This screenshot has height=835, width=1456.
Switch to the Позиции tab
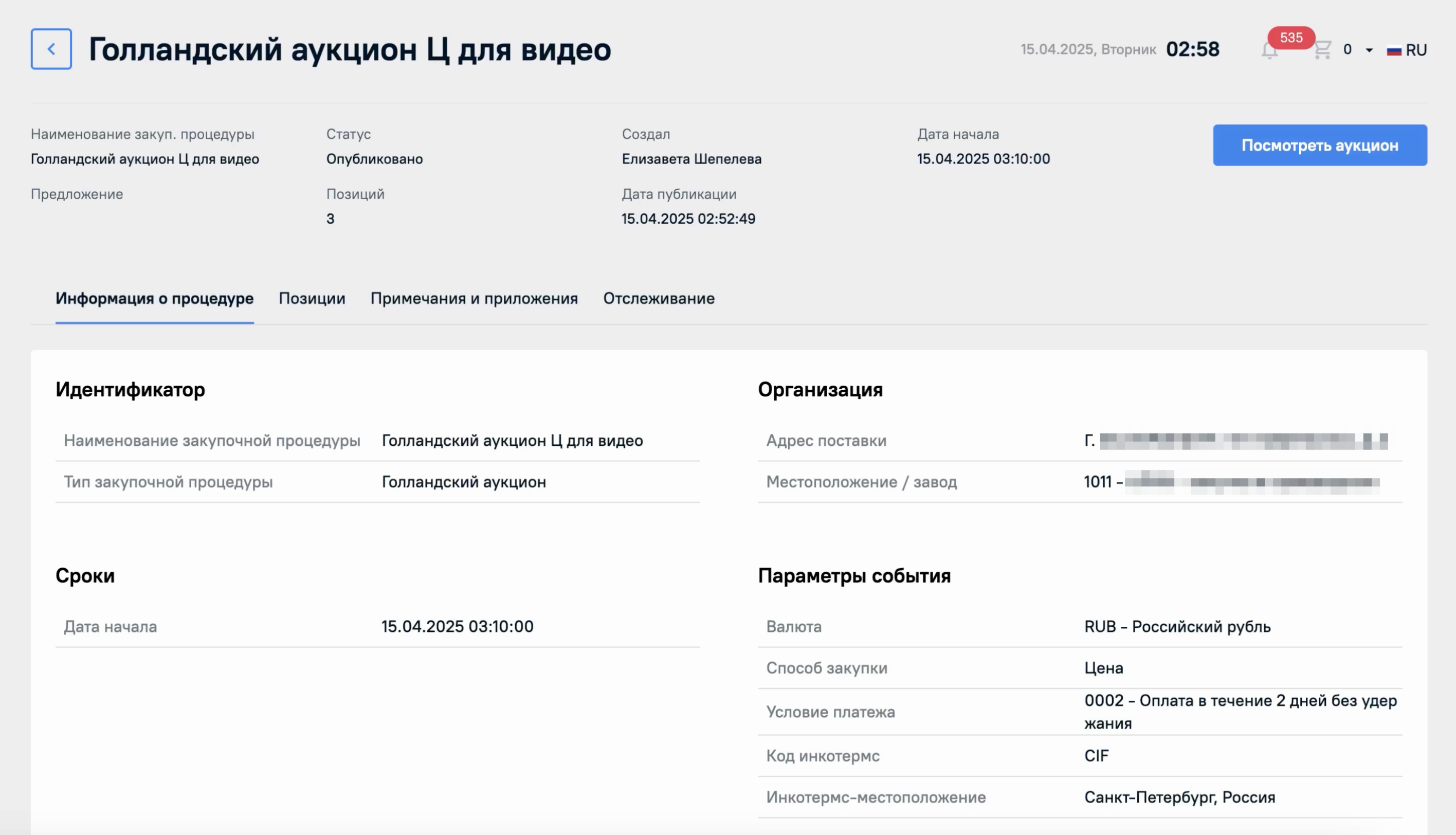pos(312,298)
